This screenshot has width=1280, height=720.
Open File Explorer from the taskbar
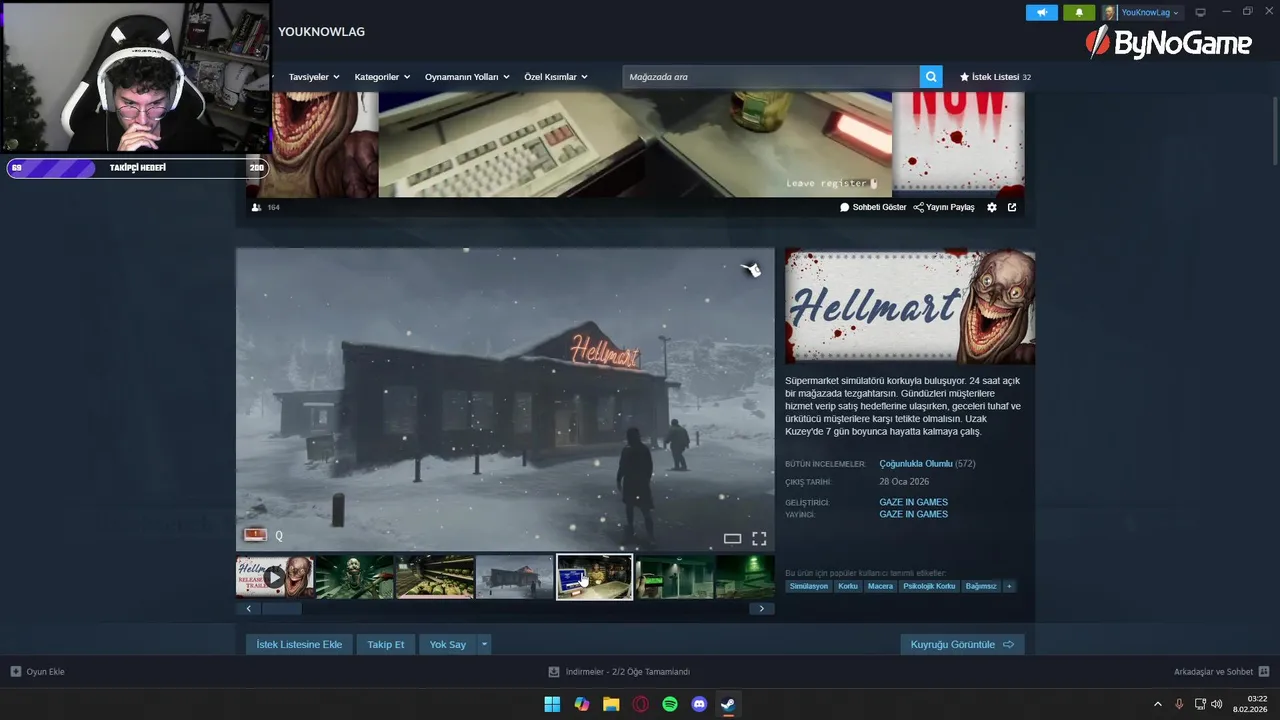(611, 704)
